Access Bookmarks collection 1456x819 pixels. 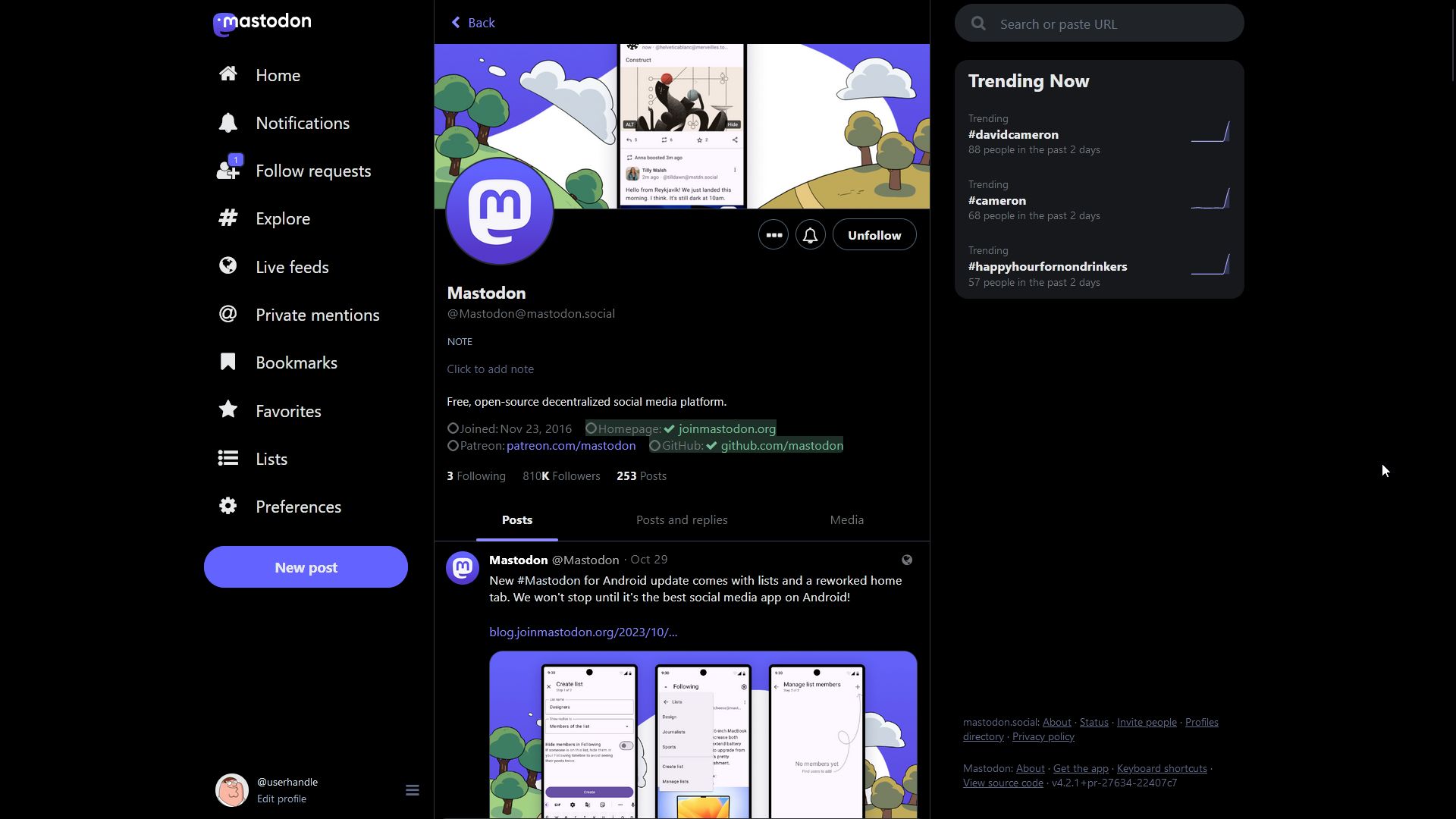296,362
